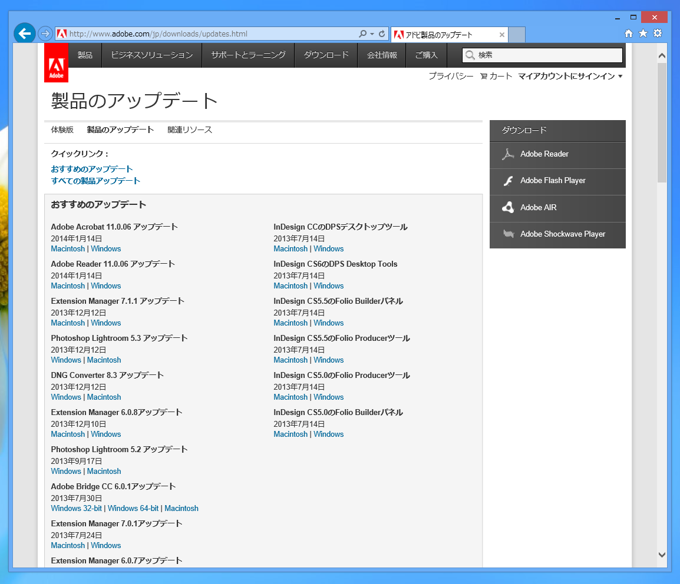
Task: Expand マイアカウントにサインイン dropdown
Action: 570,76
